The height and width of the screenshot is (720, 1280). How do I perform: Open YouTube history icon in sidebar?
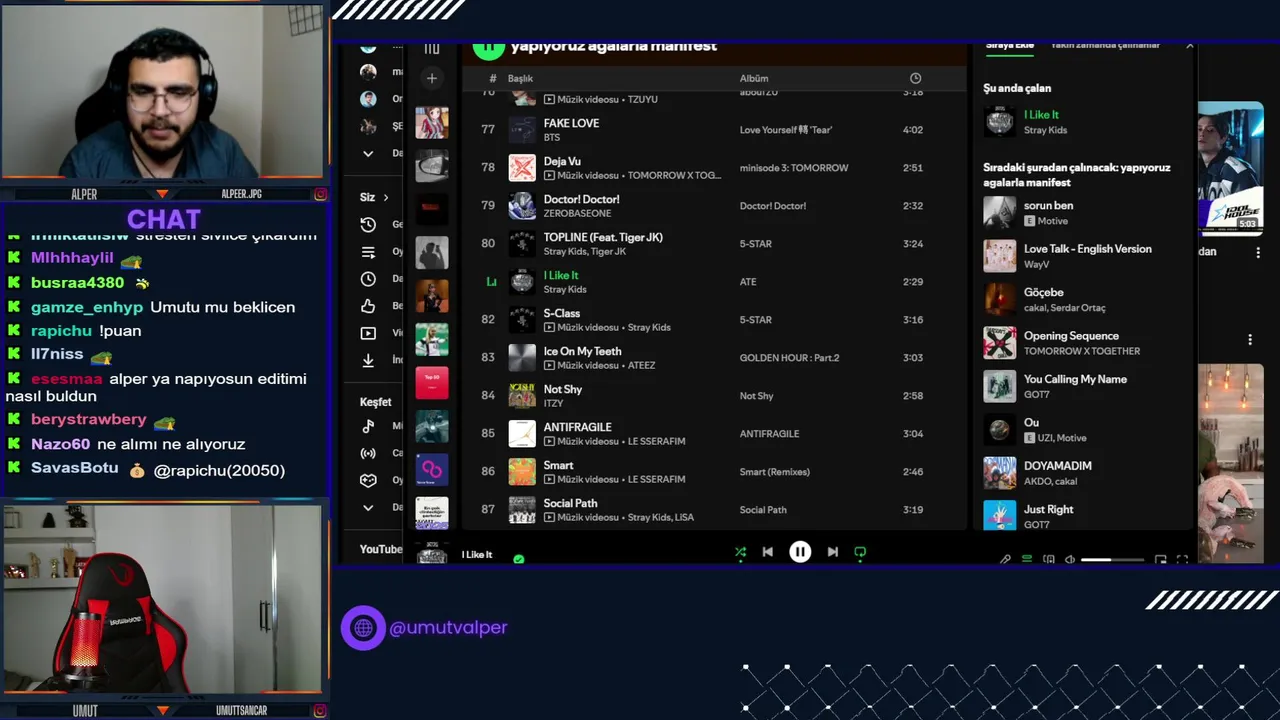368,225
